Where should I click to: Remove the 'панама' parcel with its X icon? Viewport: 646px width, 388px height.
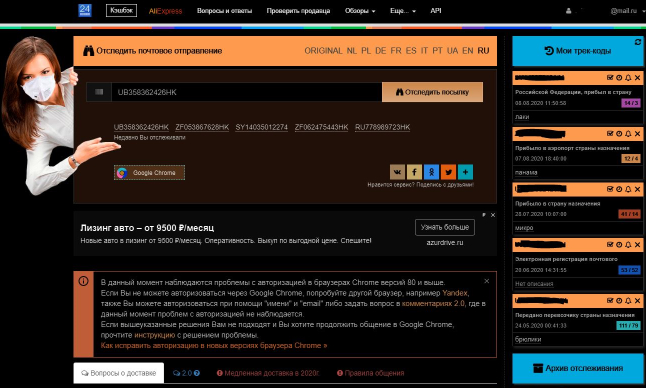(637, 133)
